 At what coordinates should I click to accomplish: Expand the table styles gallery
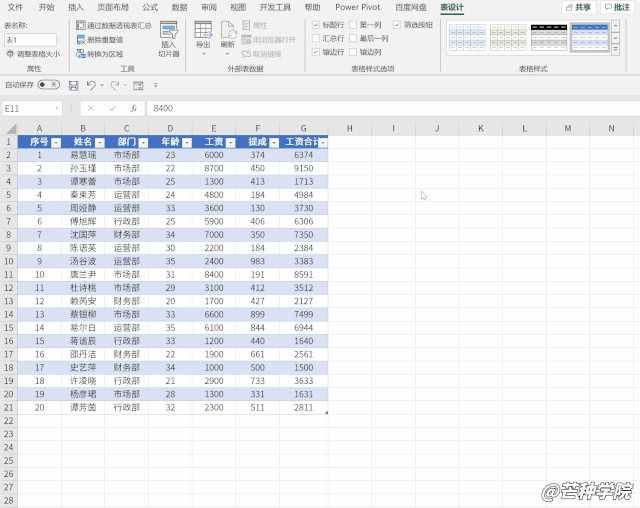click(615, 50)
